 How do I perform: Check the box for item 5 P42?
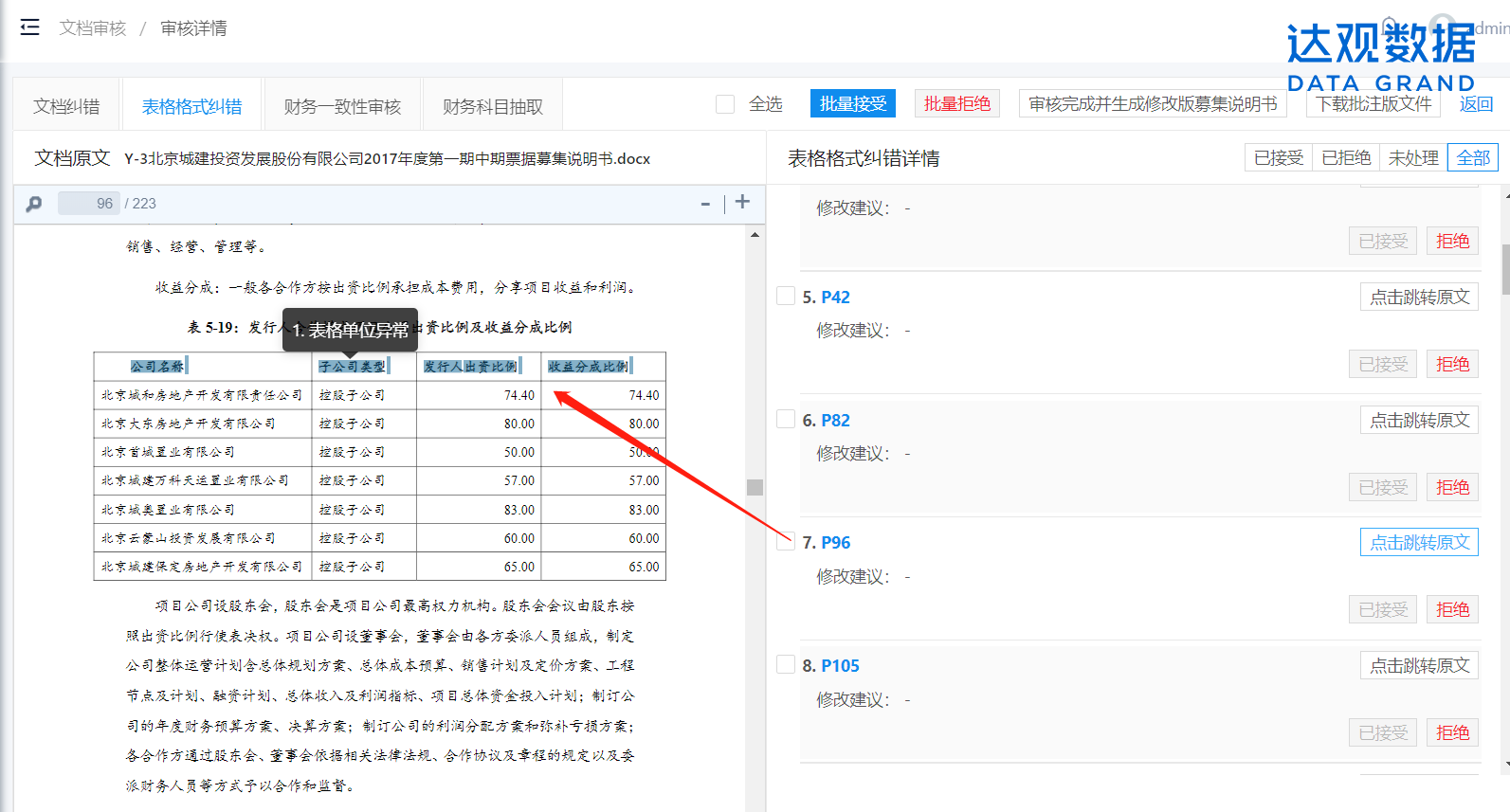point(786,296)
